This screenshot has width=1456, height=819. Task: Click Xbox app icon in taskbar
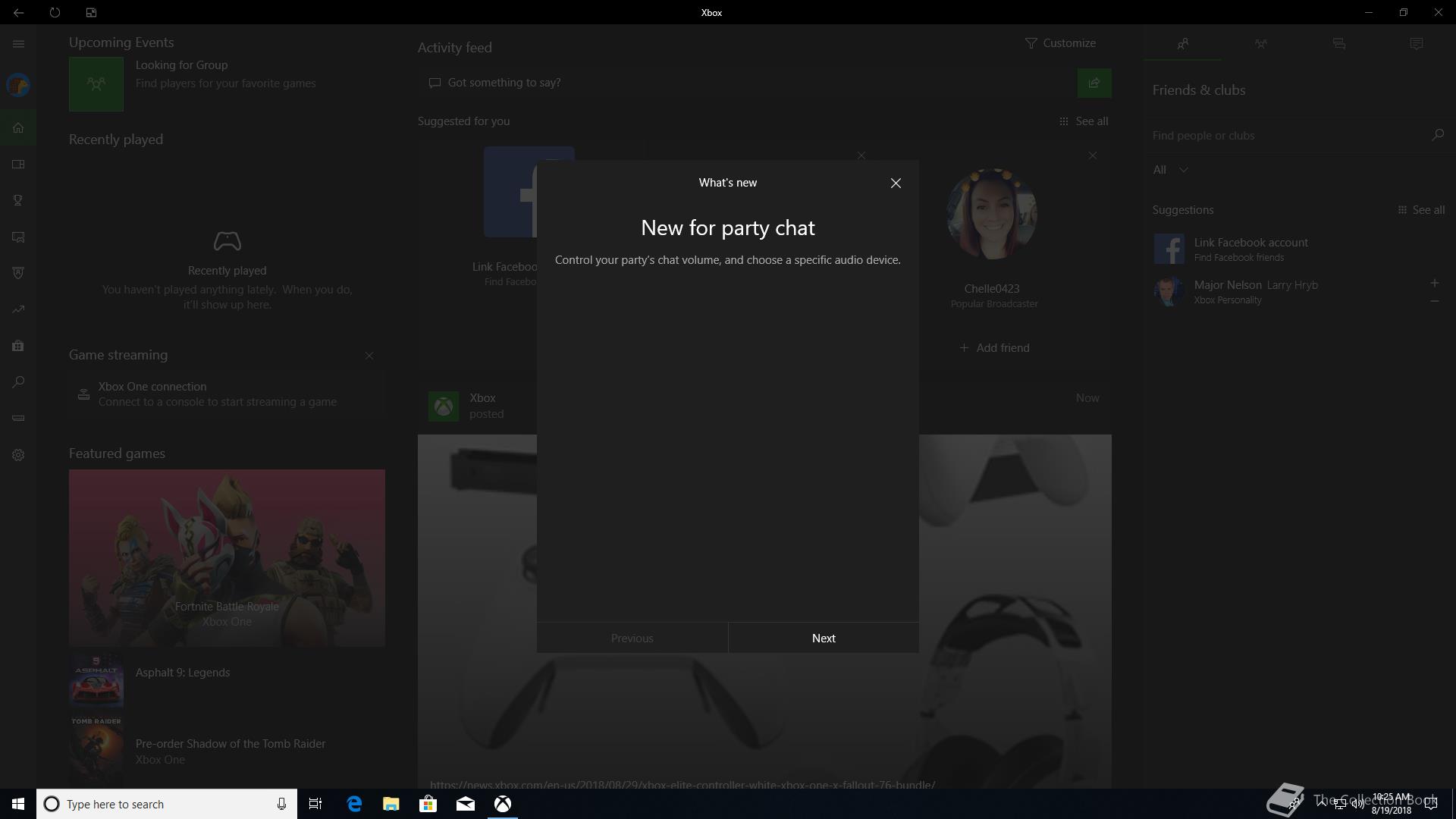[x=502, y=804]
